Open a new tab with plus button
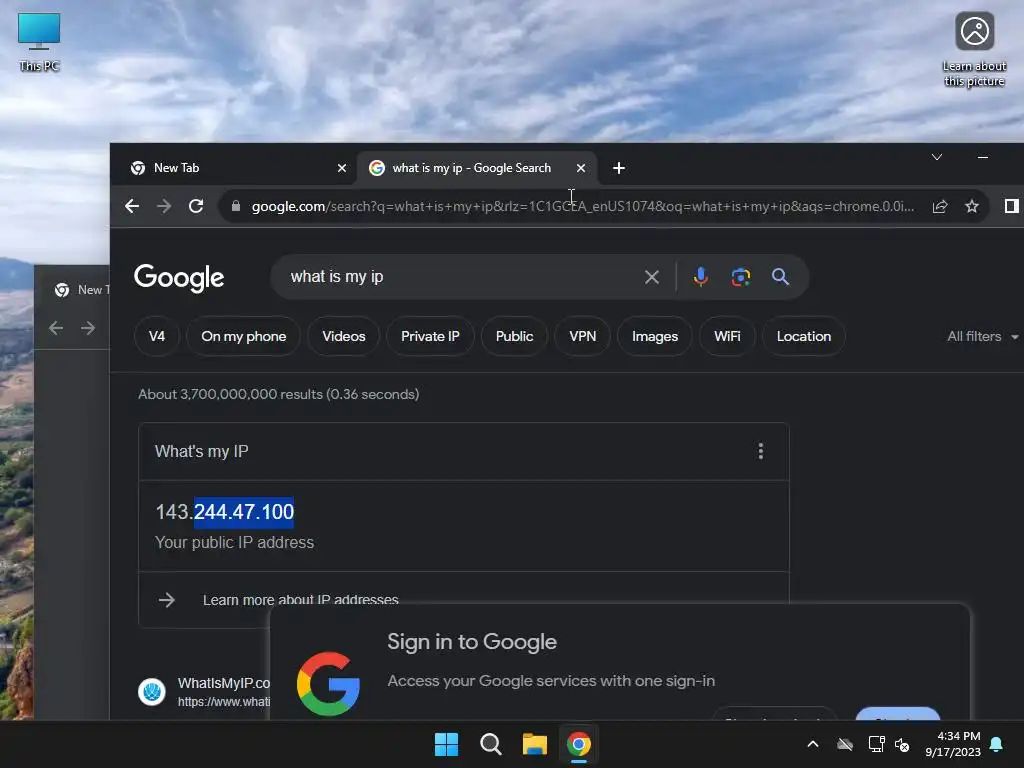Screen dimensions: 1024x768 pyautogui.click(x=618, y=168)
